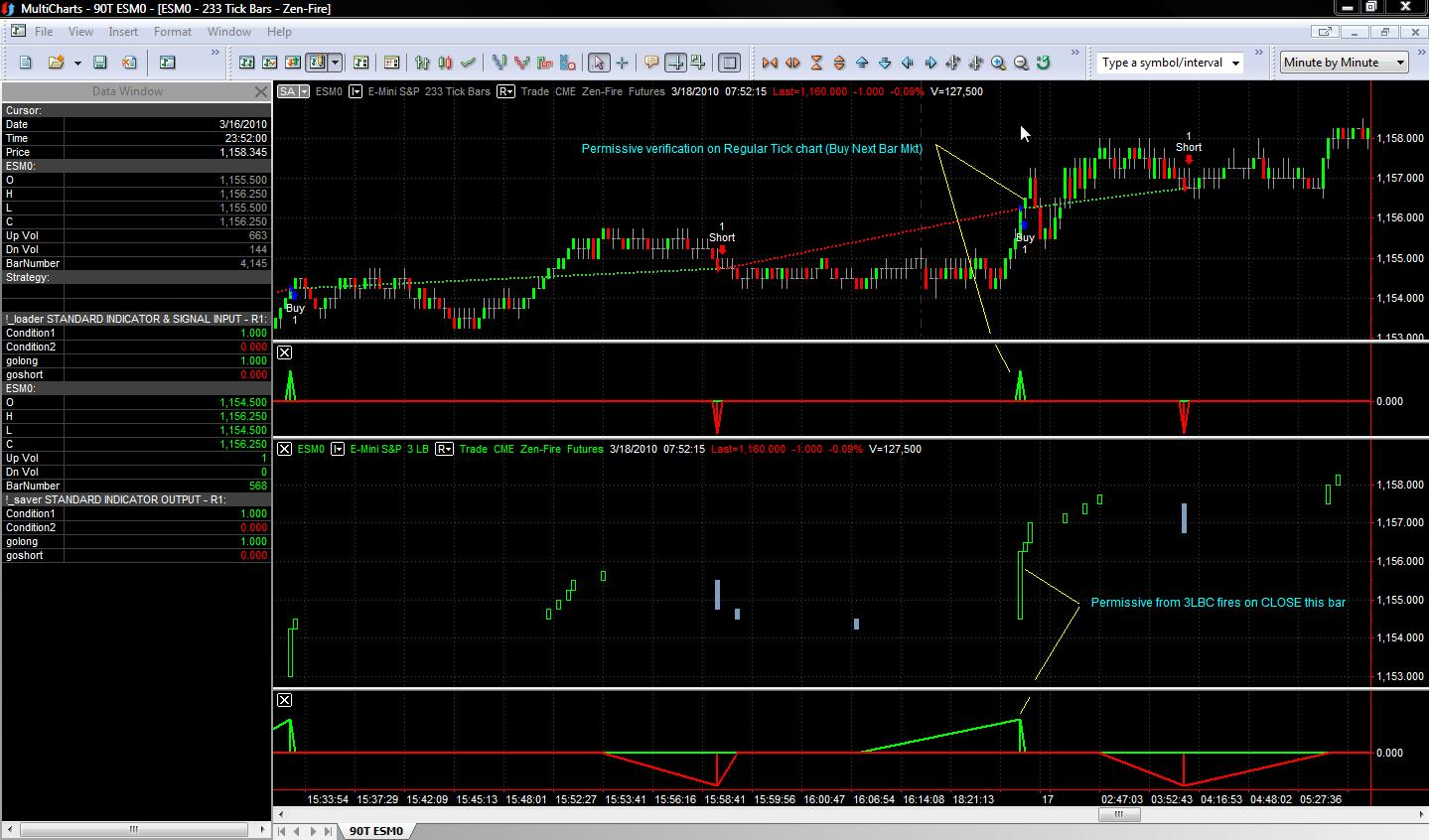Screen dimensions: 1429x840
Task: Toggle the highlighted panel list button
Action: pos(729,63)
